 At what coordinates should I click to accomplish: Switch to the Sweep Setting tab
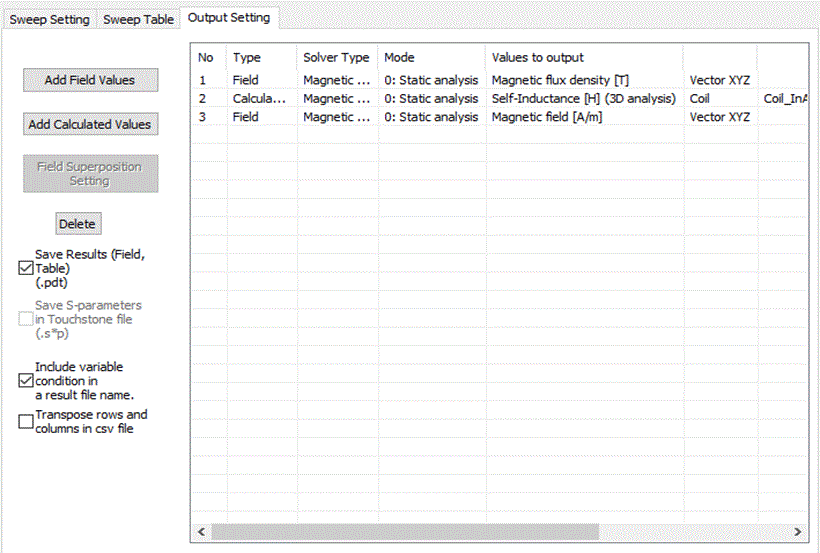point(49,20)
